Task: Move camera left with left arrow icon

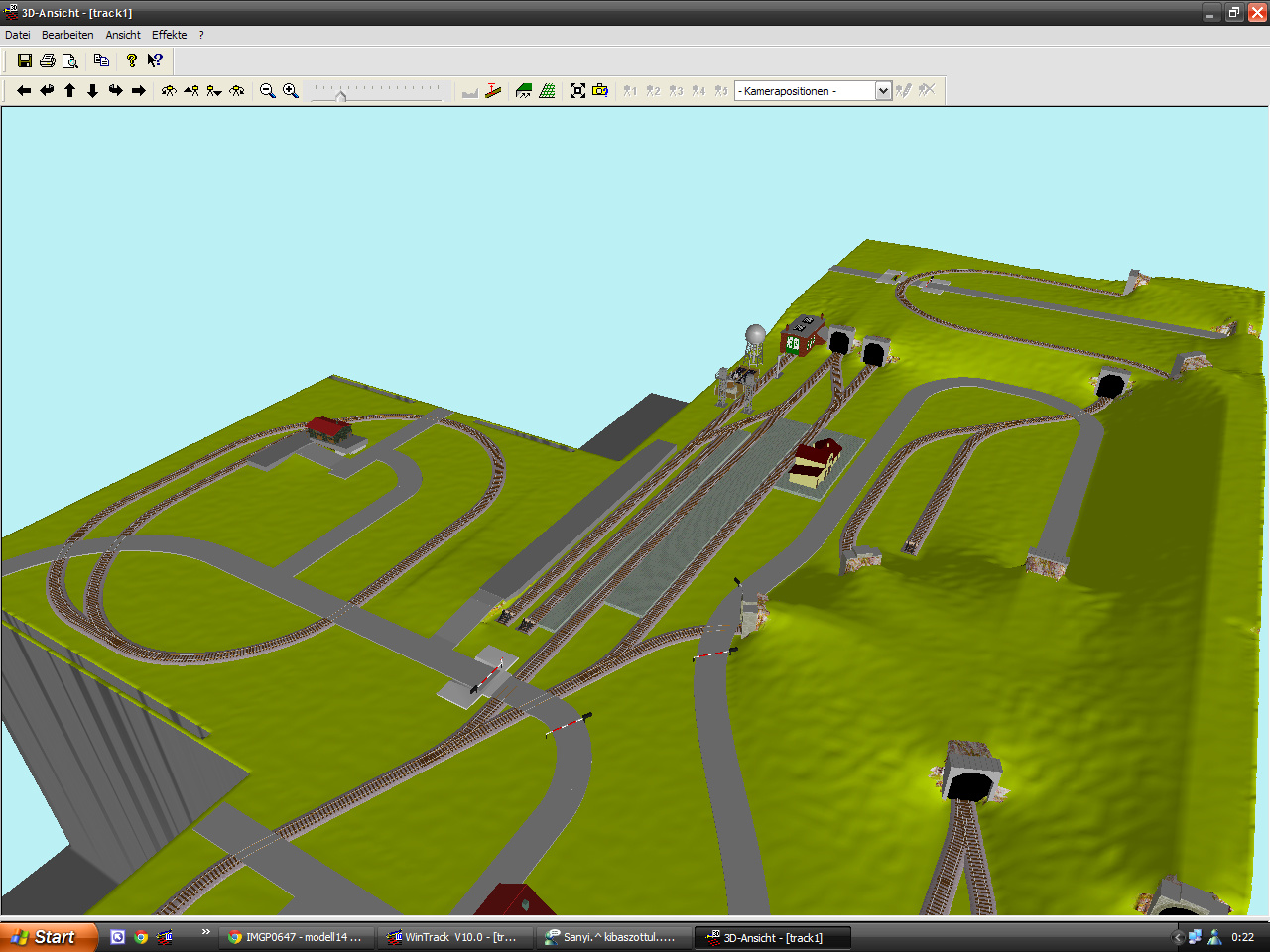Action: (24, 90)
